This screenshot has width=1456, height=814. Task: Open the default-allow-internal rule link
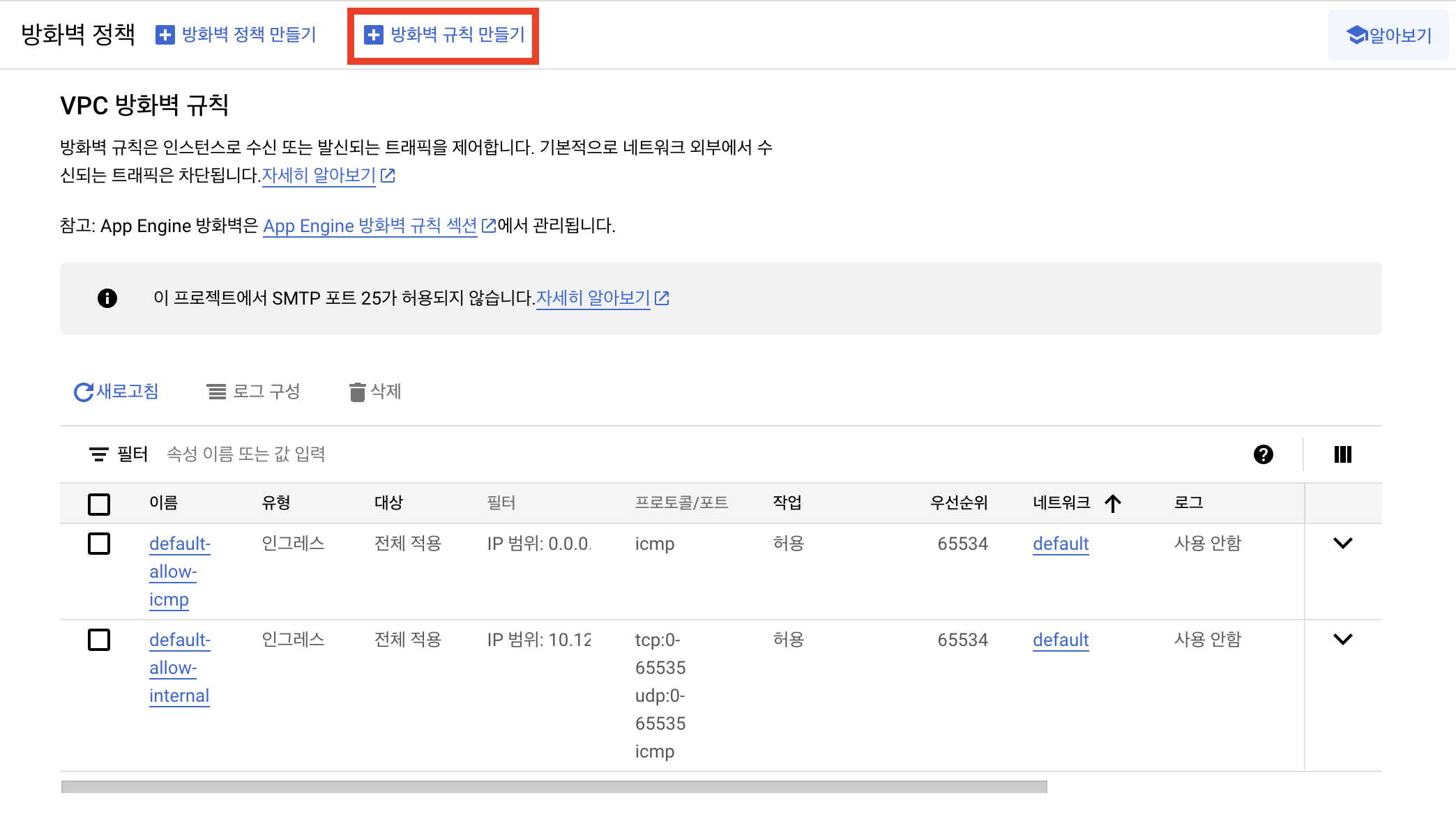(179, 668)
